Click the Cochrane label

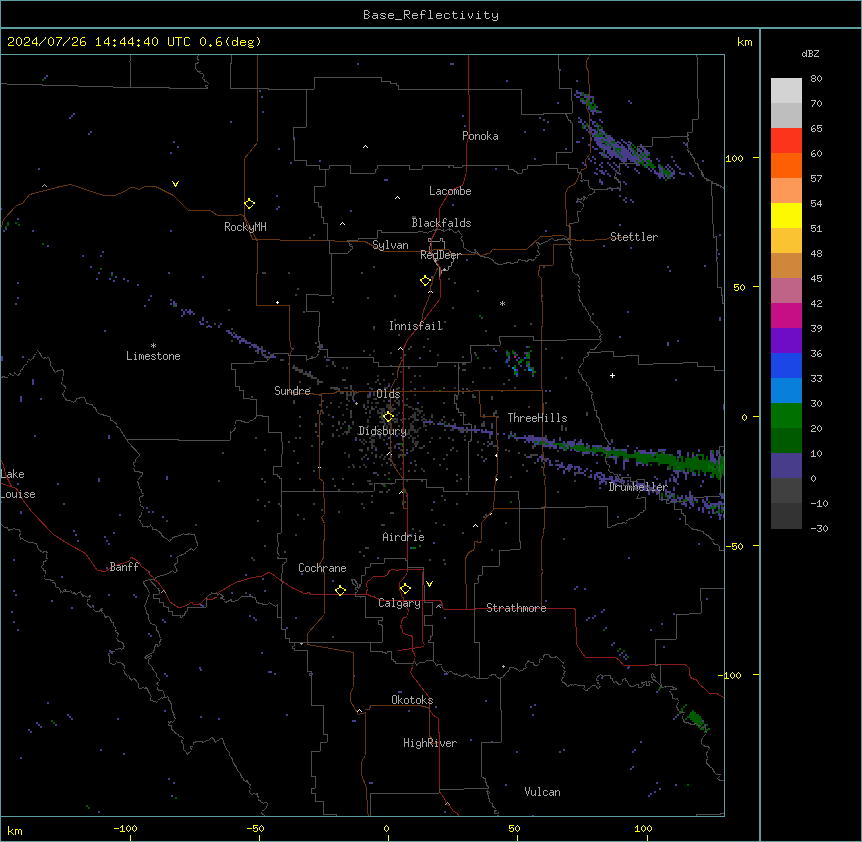[322, 568]
